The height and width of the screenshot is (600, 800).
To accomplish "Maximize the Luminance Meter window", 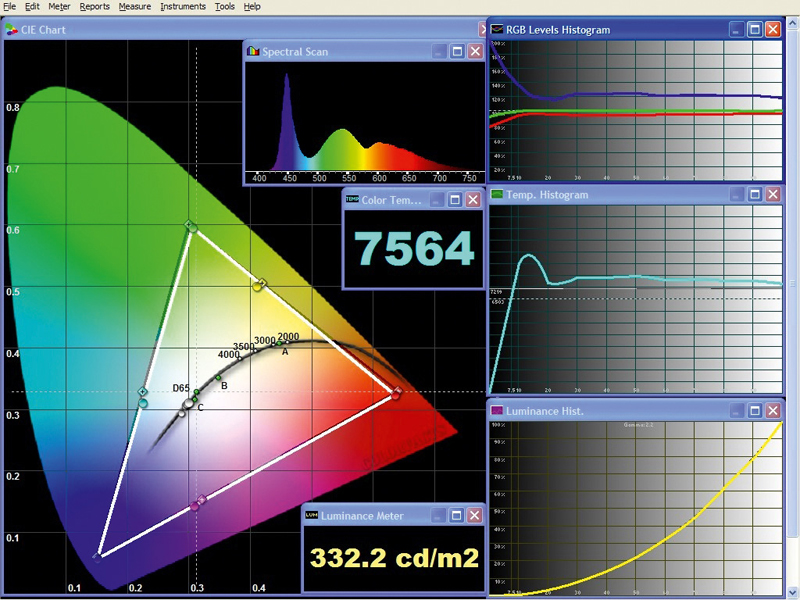I will point(456,515).
